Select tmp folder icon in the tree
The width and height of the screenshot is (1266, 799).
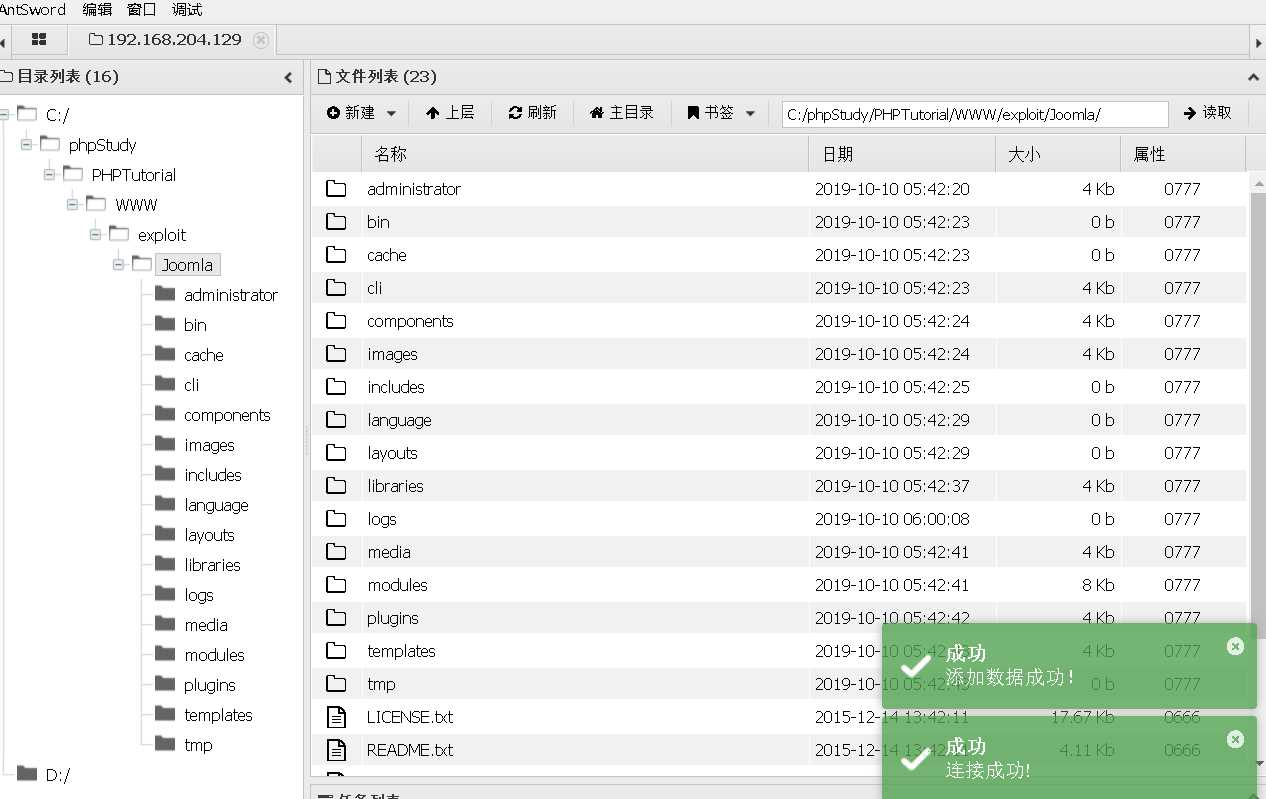[x=165, y=744]
